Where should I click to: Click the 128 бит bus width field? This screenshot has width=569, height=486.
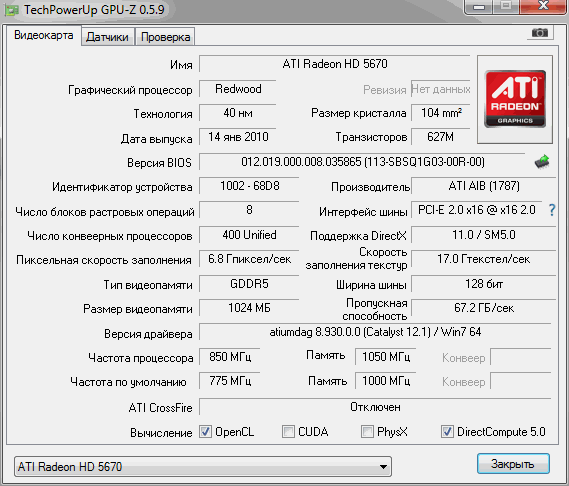(x=484, y=284)
